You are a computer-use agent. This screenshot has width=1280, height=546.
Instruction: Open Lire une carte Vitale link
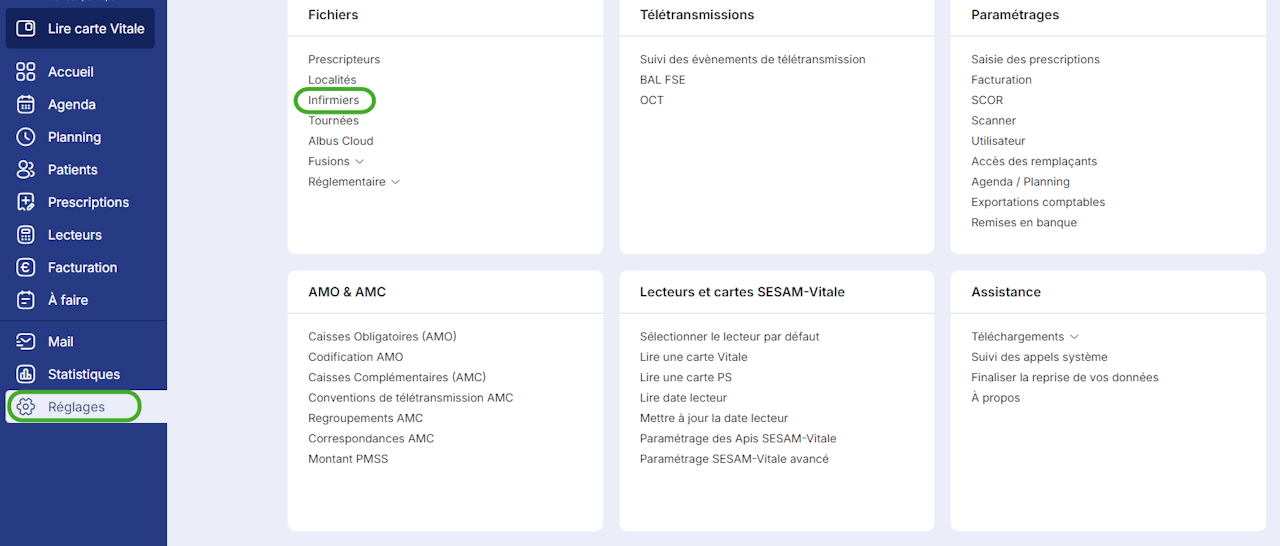point(693,357)
